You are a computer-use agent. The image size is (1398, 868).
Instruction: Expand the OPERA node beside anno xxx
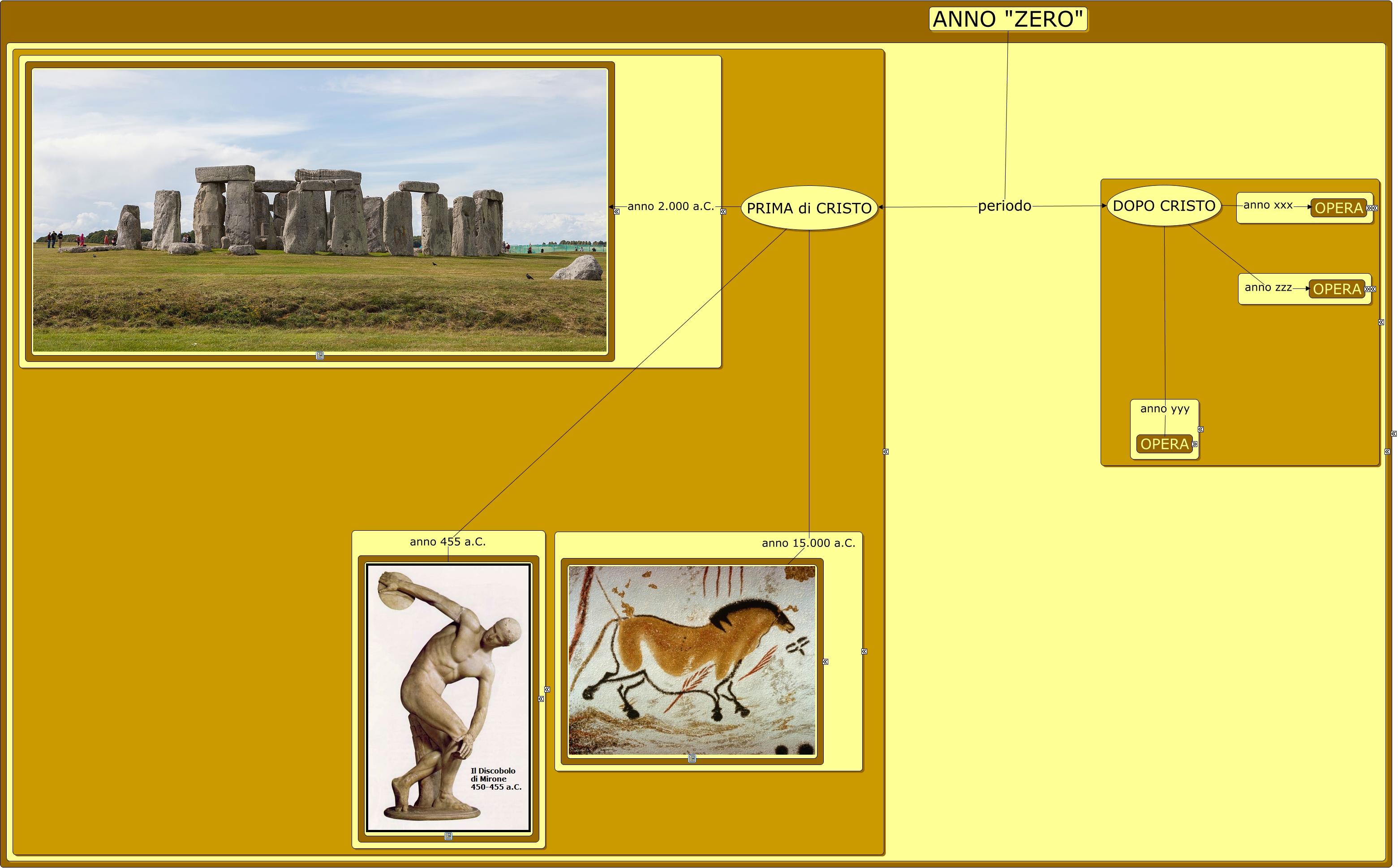pyautogui.click(x=1369, y=208)
